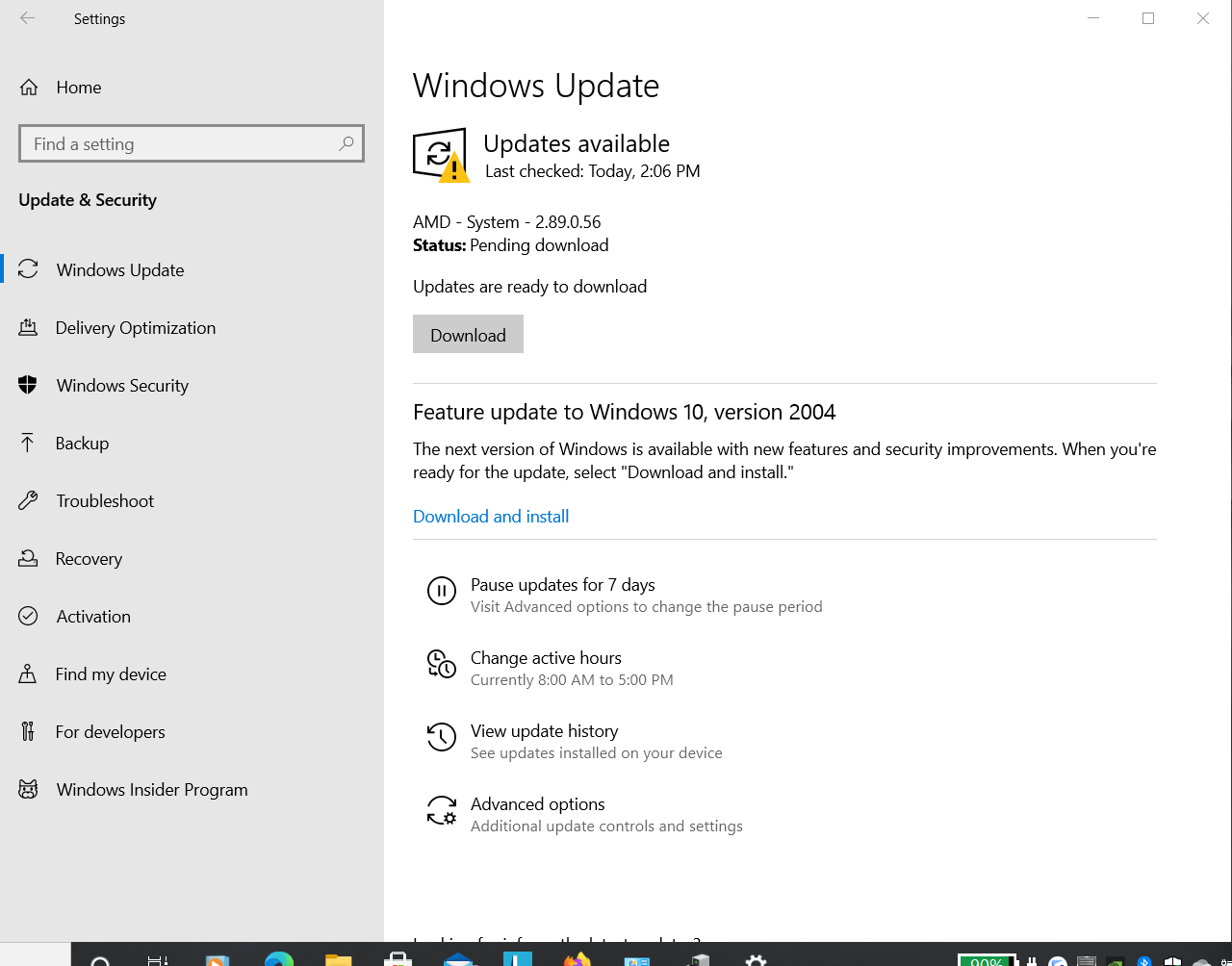
Task: Click the "Settings" window title text
Action: click(99, 19)
